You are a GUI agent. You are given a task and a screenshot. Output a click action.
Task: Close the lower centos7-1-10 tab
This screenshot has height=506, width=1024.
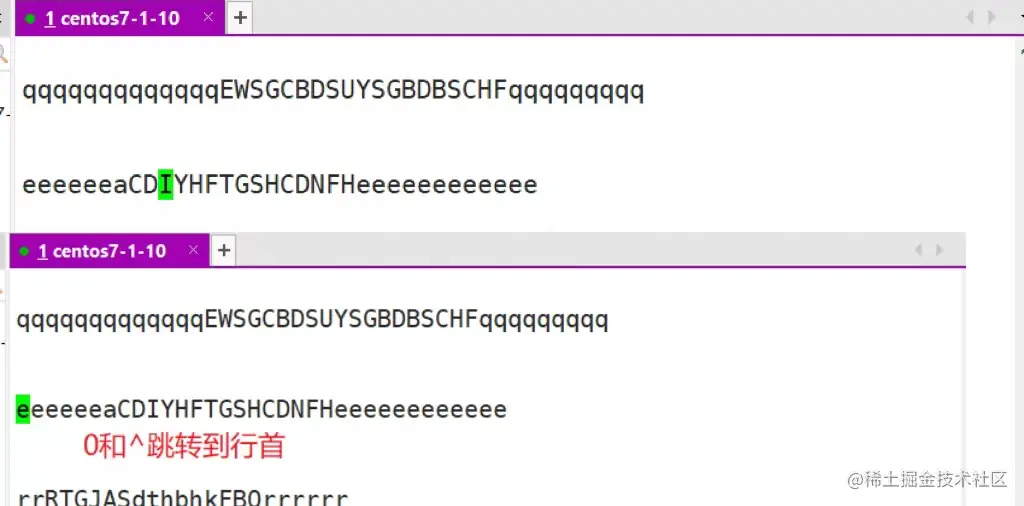click(193, 249)
